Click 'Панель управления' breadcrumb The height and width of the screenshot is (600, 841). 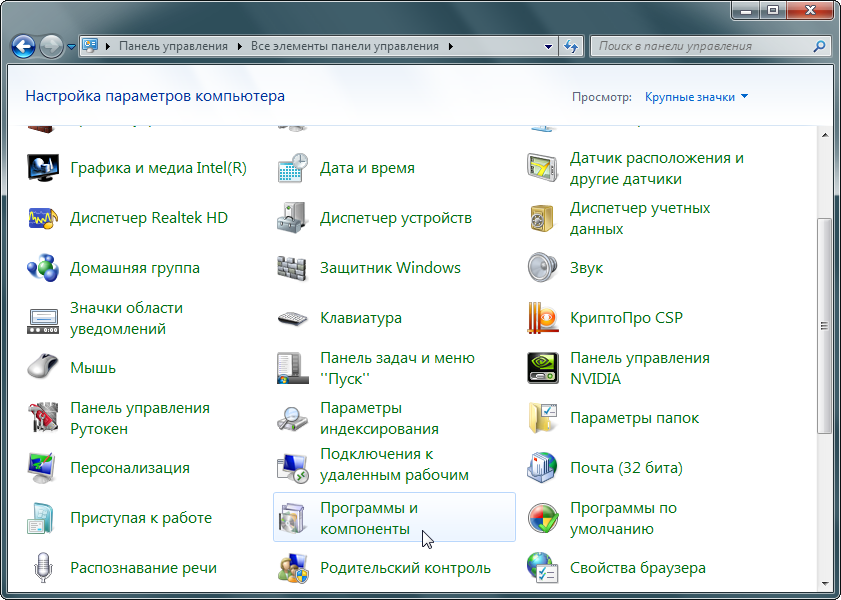pos(173,47)
